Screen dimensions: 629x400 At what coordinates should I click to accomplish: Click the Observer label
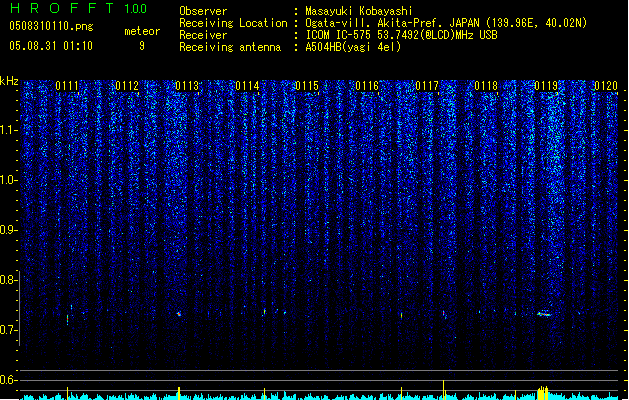tap(203, 11)
